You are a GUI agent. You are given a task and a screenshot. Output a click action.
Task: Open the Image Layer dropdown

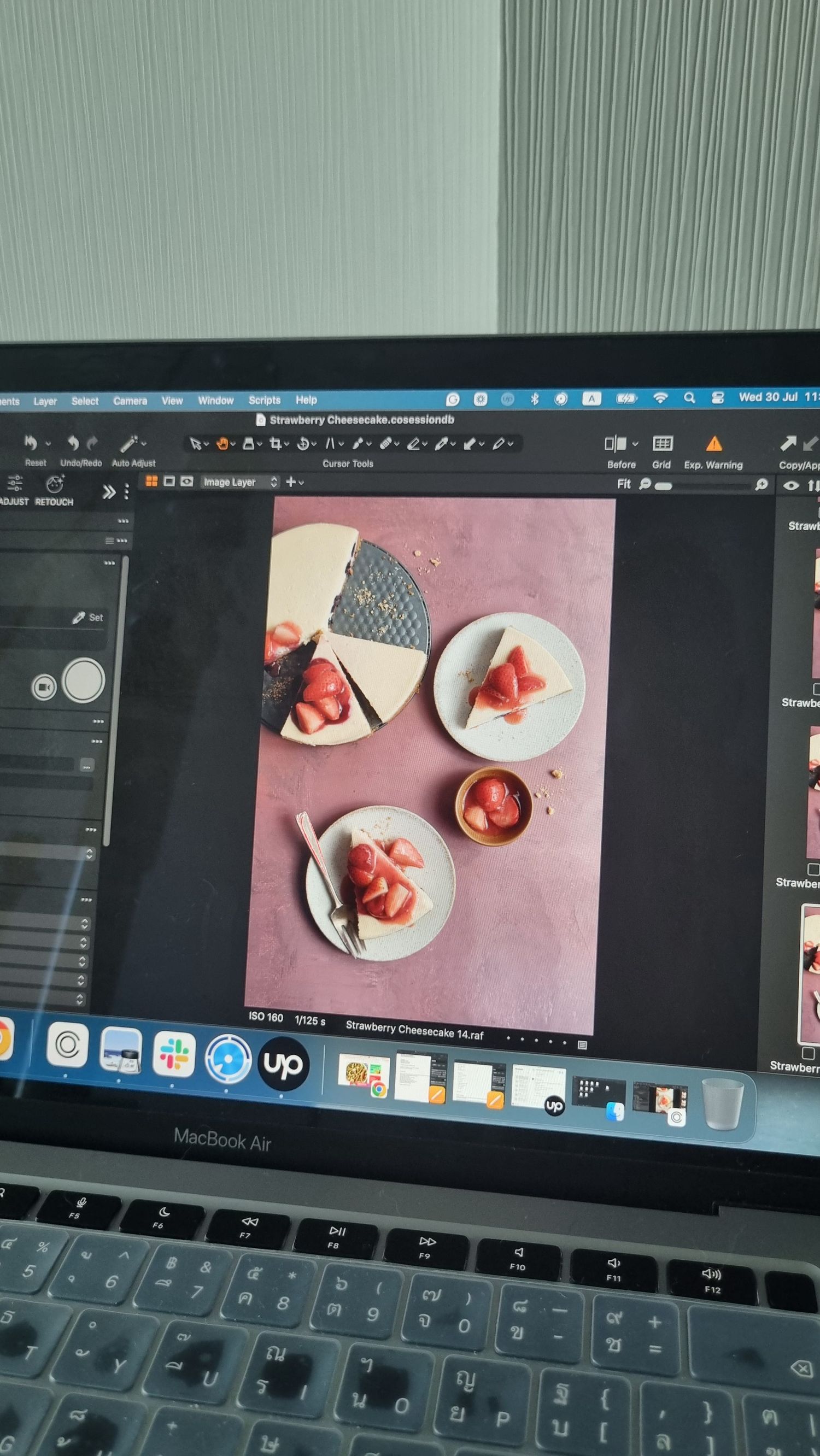241,482
